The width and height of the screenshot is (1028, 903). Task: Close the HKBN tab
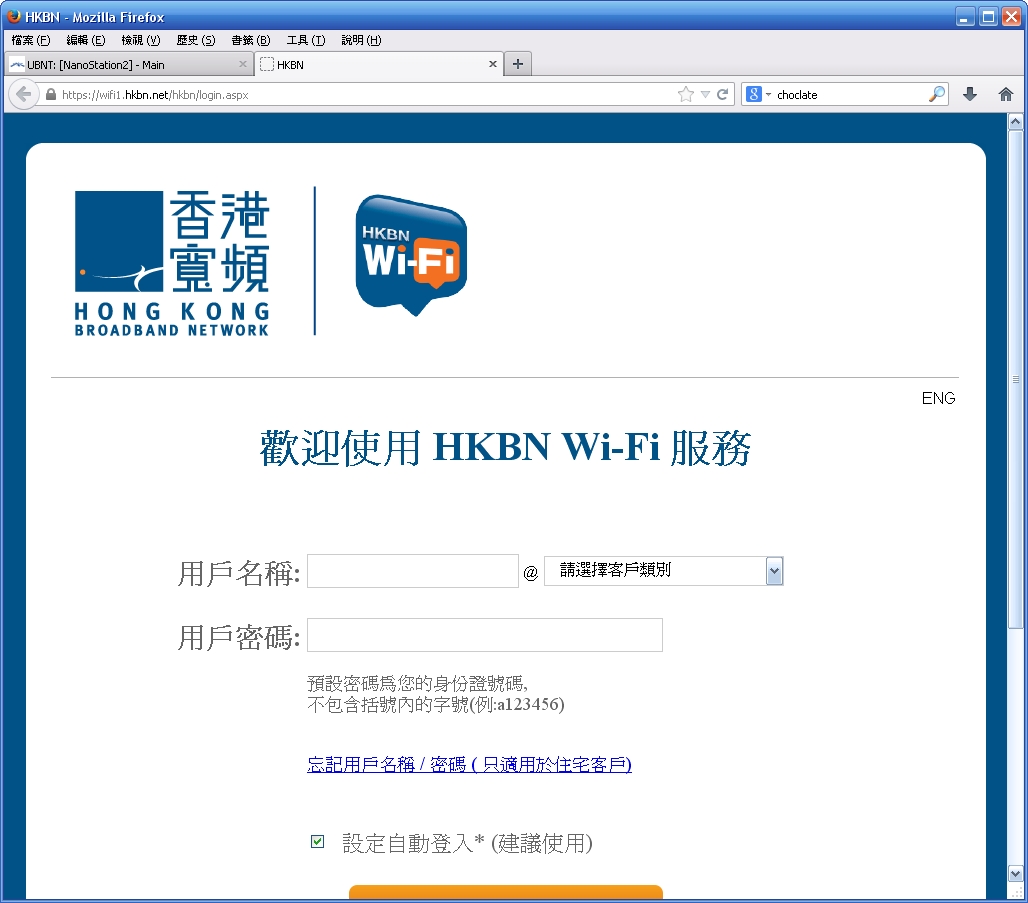[x=492, y=64]
